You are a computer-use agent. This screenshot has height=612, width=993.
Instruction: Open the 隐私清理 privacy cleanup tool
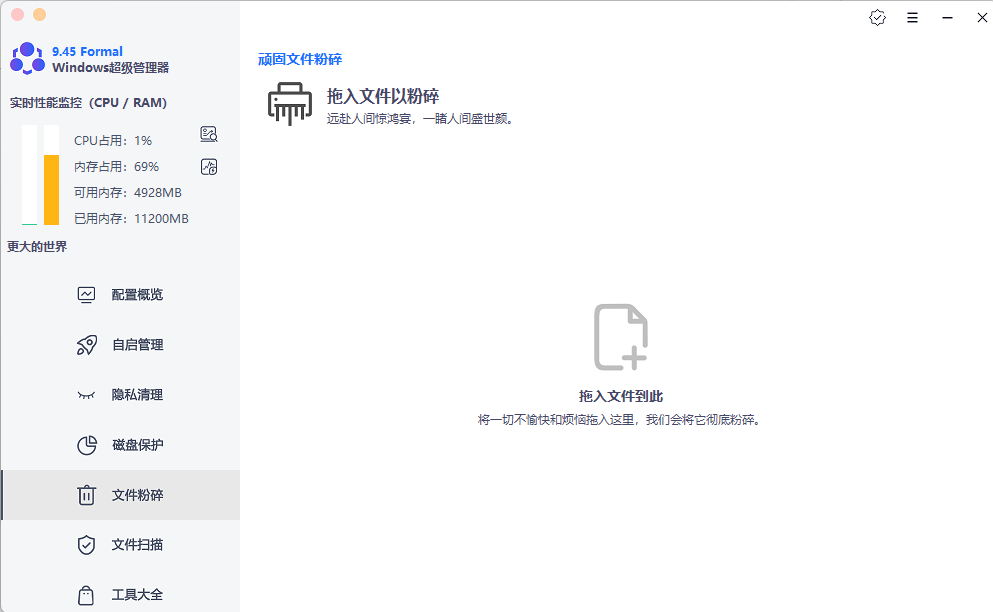135,394
